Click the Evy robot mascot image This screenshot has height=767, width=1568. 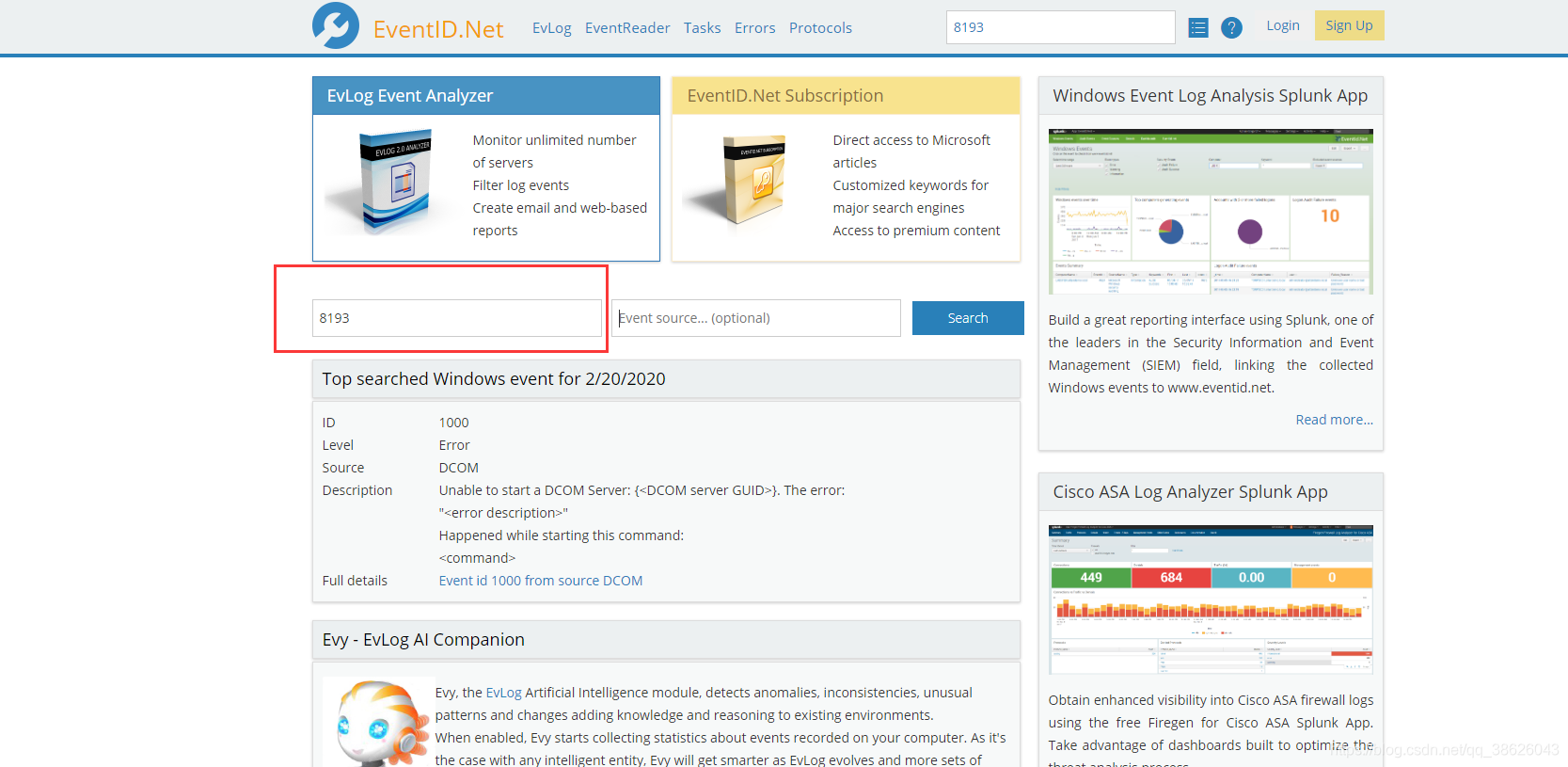click(x=378, y=723)
